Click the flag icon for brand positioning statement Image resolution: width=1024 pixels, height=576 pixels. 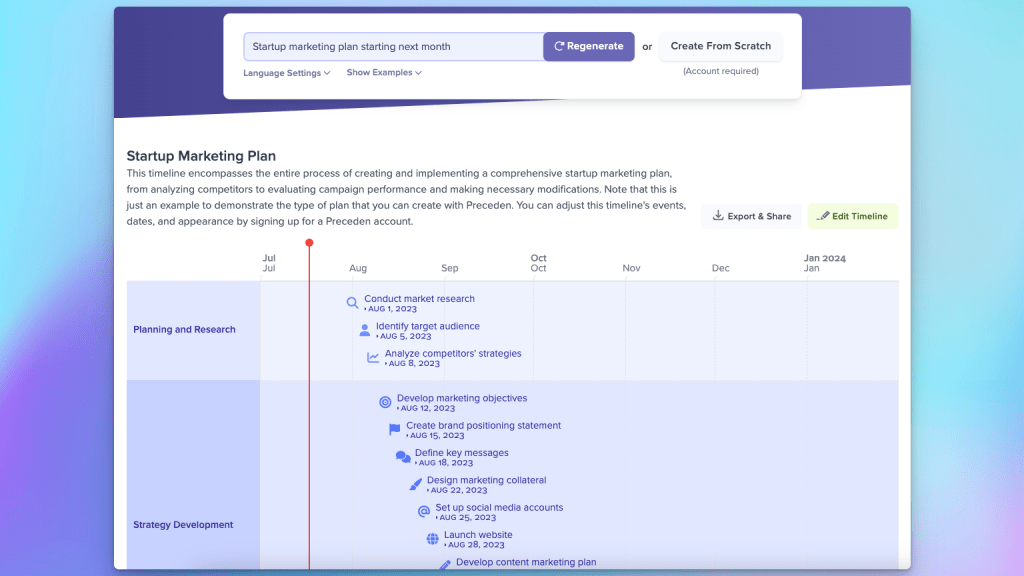point(394,429)
